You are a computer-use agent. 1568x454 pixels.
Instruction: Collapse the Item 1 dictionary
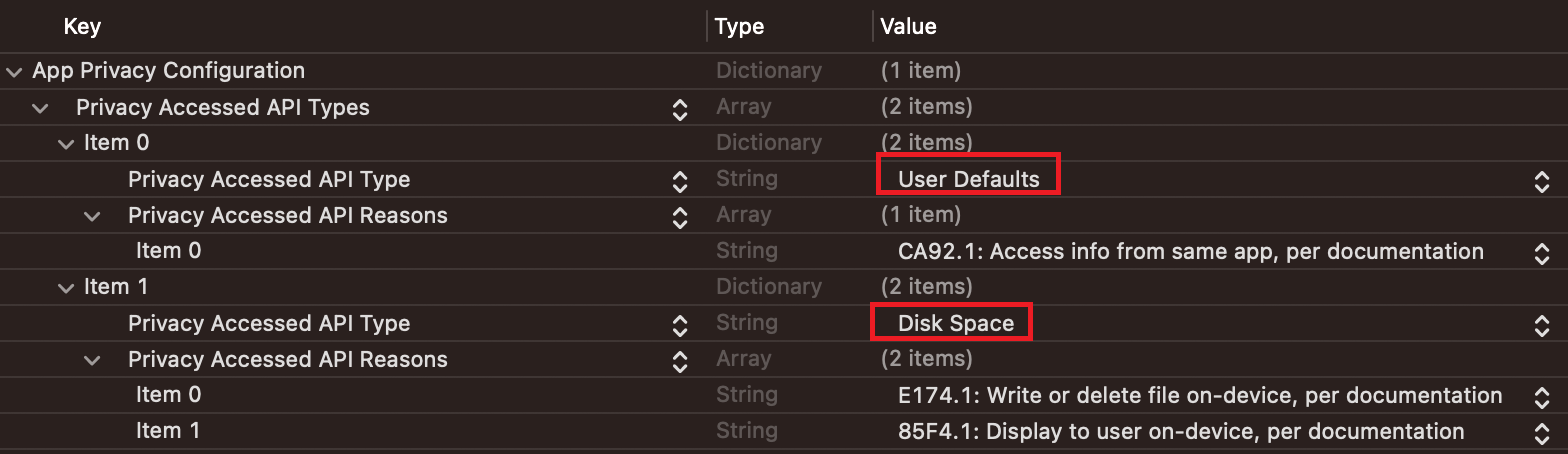click(65, 288)
